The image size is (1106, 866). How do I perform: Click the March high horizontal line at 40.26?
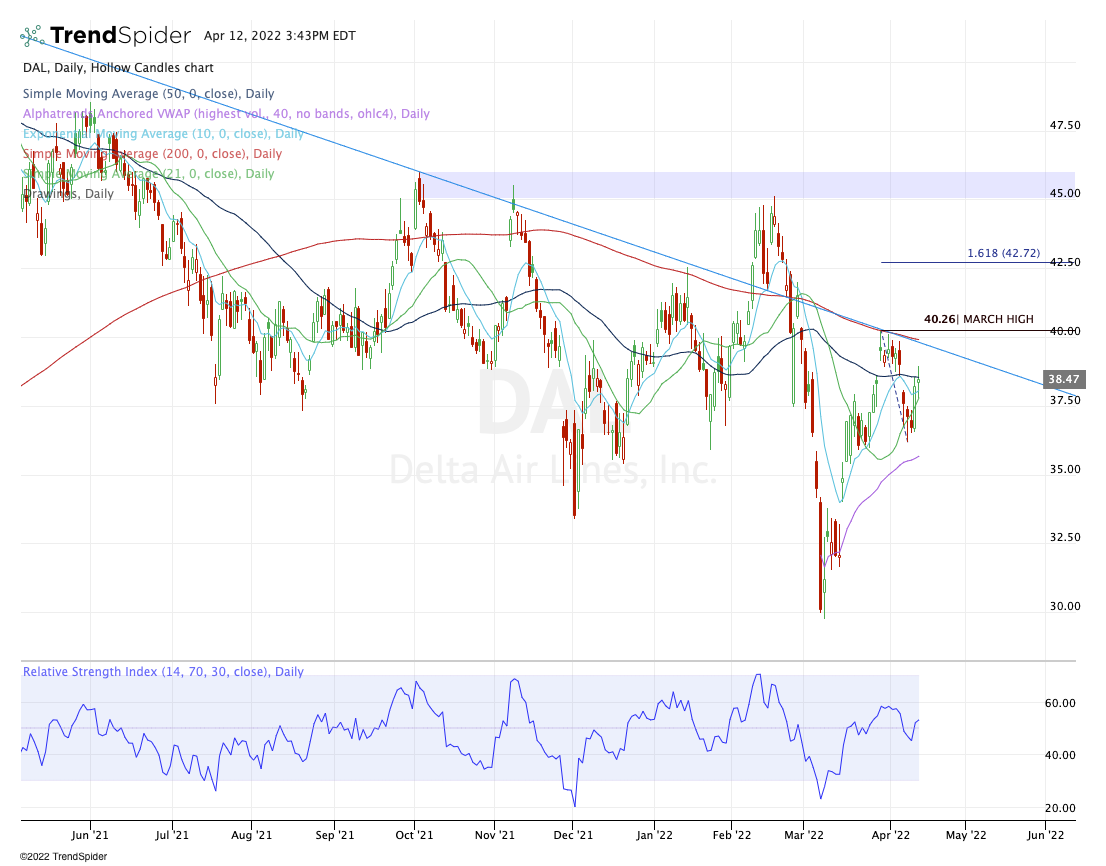[x=977, y=331]
